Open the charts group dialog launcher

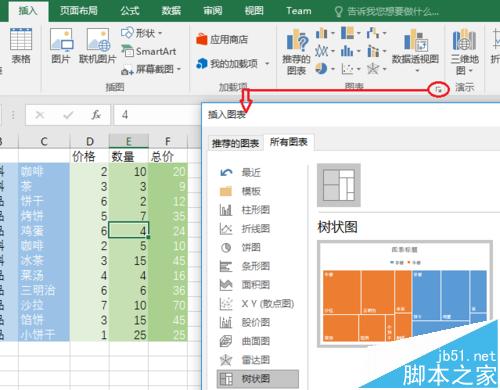click(439, 89)
